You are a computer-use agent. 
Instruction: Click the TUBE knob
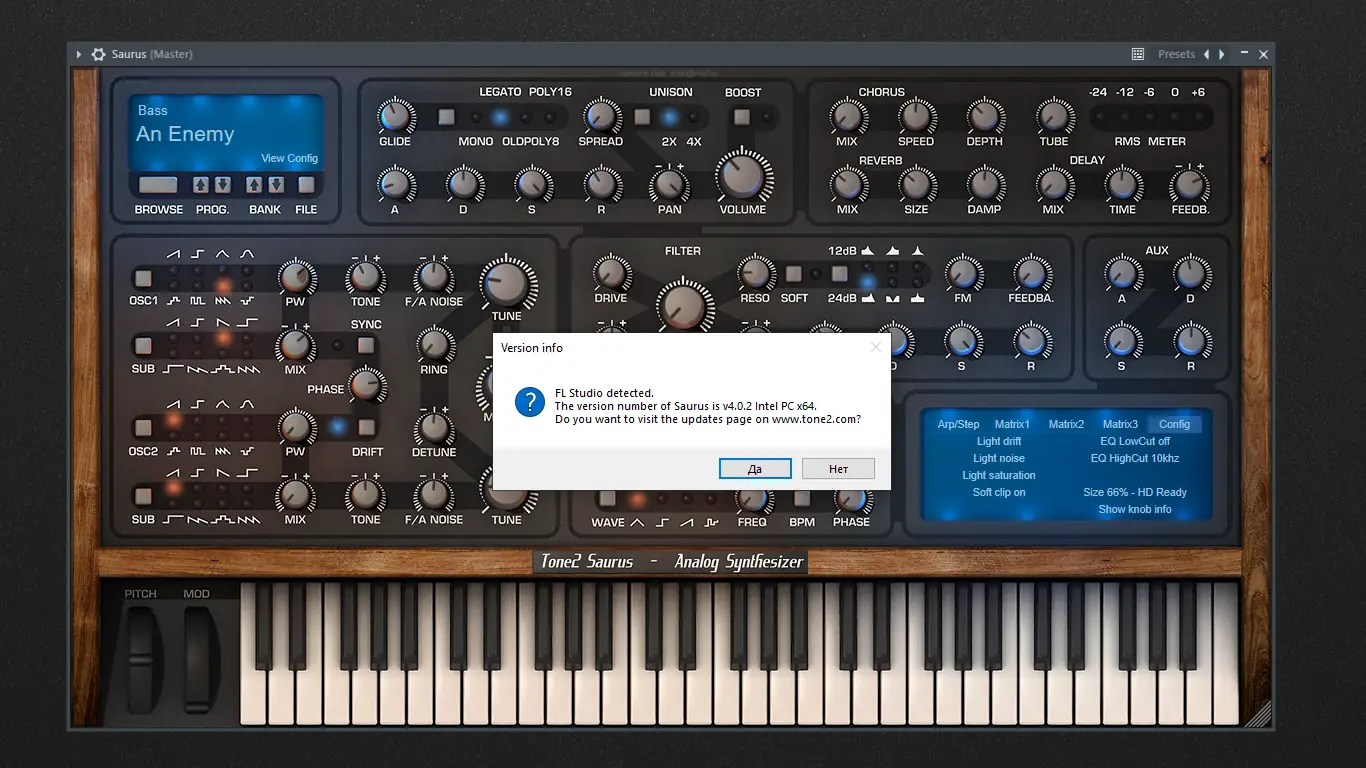pyautogui.click(x=1053, y=117)
